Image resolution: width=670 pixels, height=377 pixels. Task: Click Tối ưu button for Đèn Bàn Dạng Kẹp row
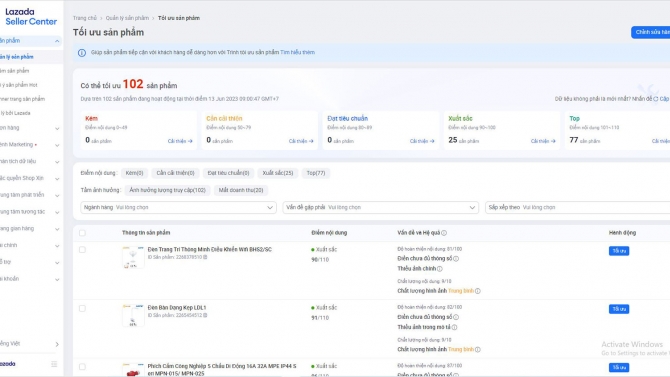coord(619,309)
